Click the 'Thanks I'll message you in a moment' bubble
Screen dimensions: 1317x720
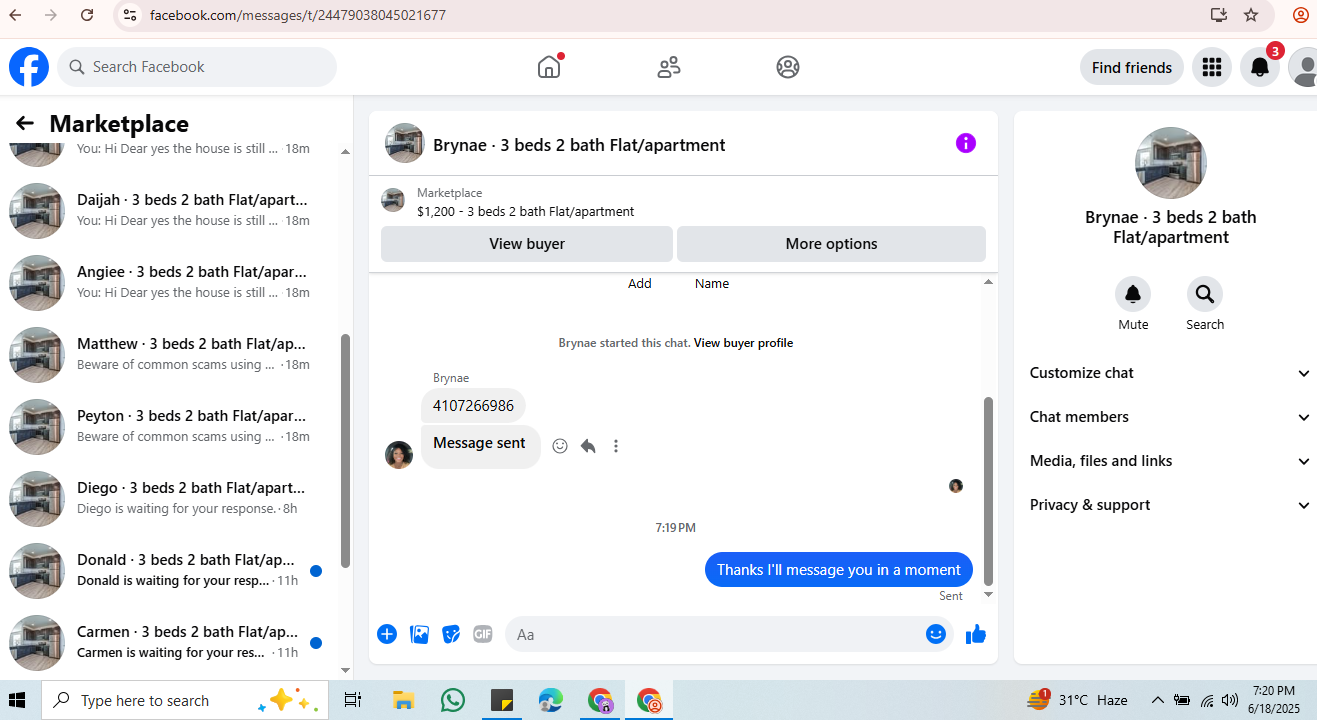click(839, 570)
